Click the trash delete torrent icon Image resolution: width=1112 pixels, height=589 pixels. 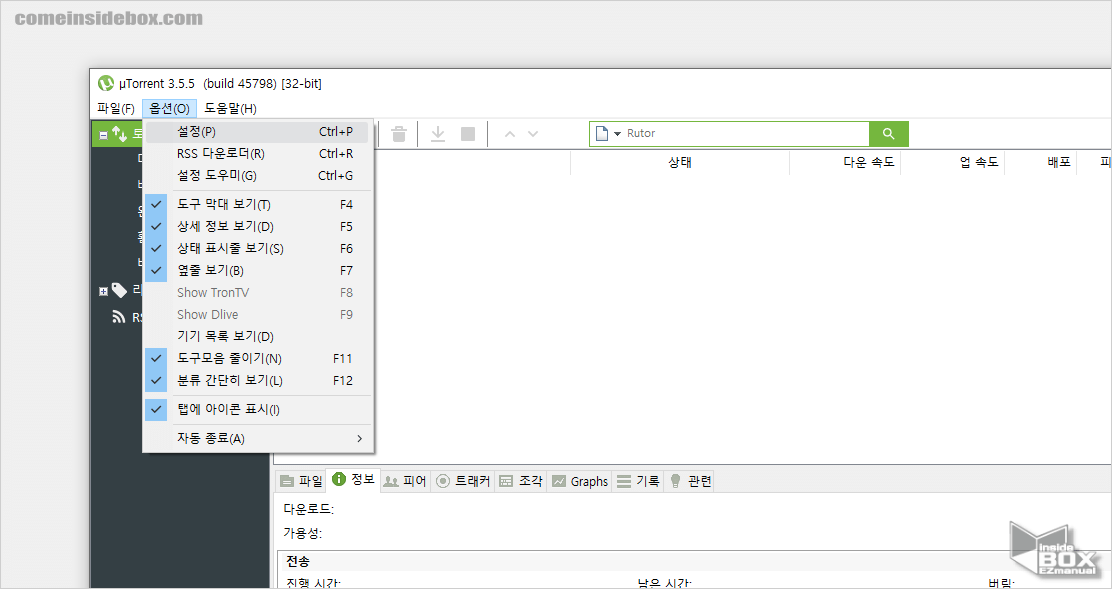coord(399,133)
